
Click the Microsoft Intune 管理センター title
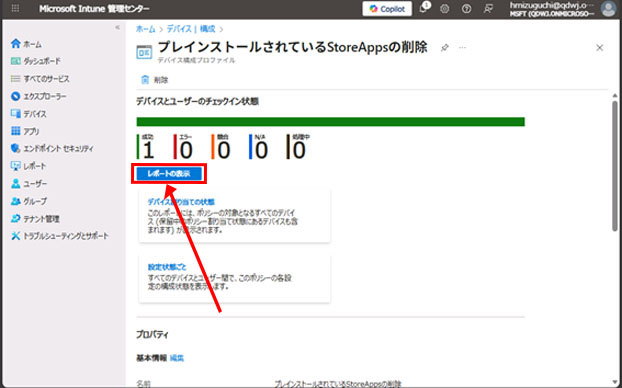94,9
